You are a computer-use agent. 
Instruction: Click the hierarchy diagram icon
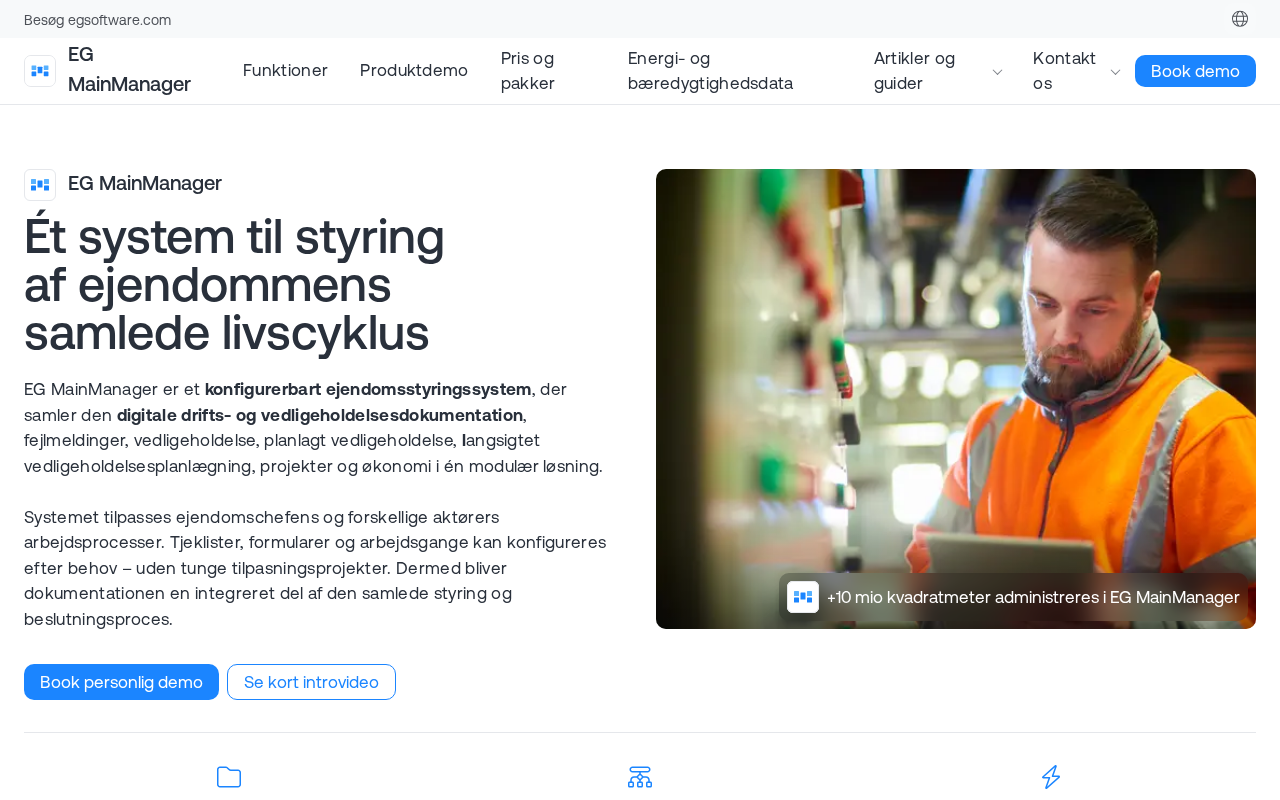(640, 777)
